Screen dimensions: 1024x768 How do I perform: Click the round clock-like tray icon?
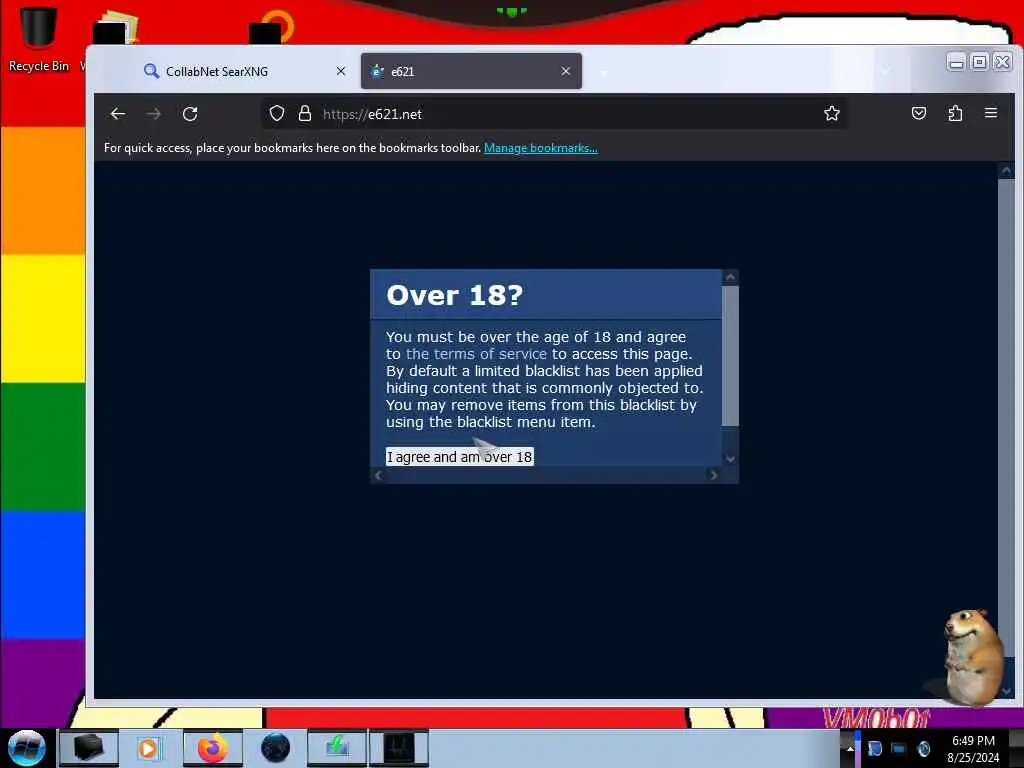point(923,748)
